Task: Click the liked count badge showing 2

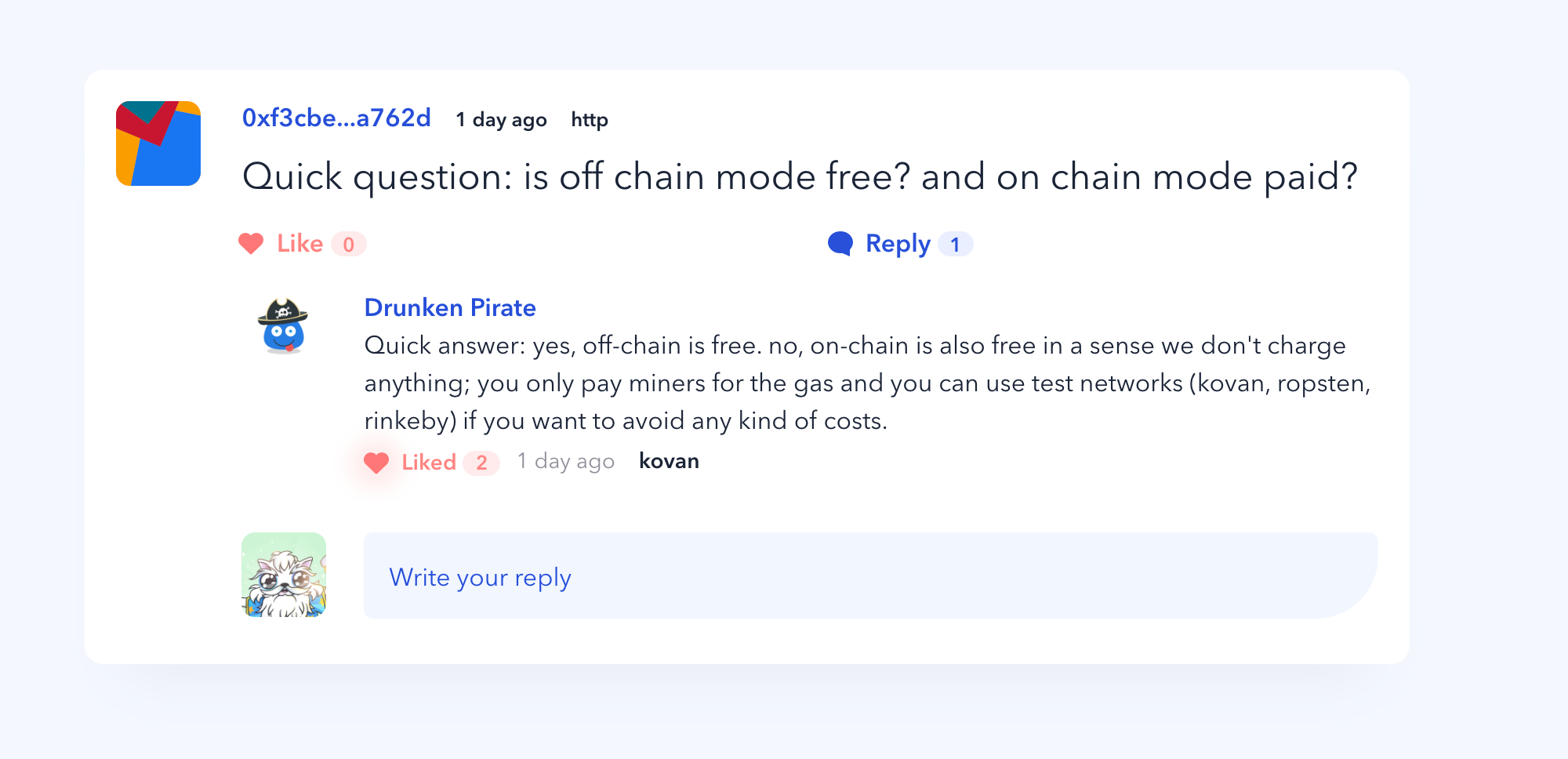Action: (481, 463)
